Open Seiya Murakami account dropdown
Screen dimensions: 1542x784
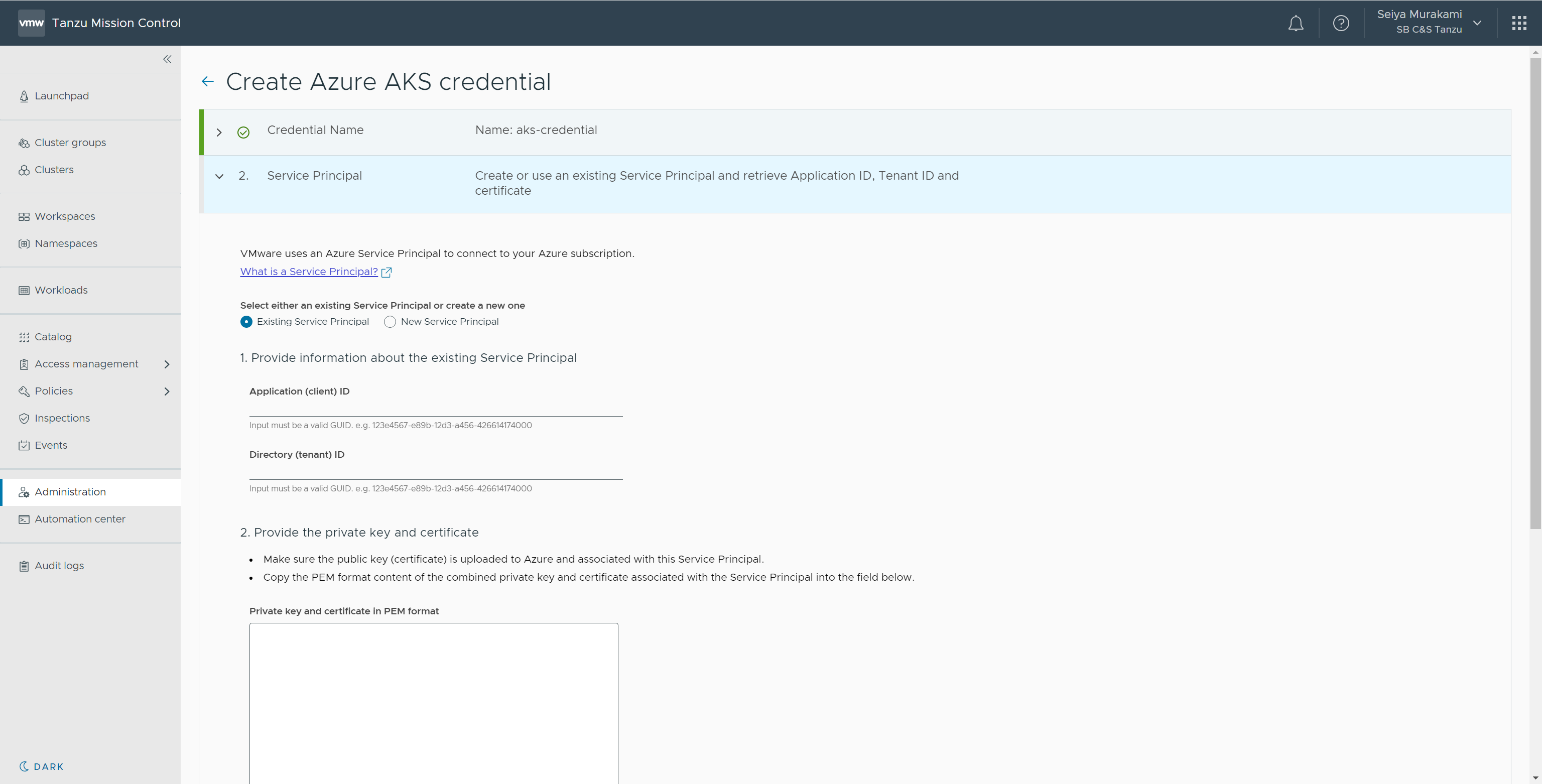pyautogui.click(x=1477, y=24)
